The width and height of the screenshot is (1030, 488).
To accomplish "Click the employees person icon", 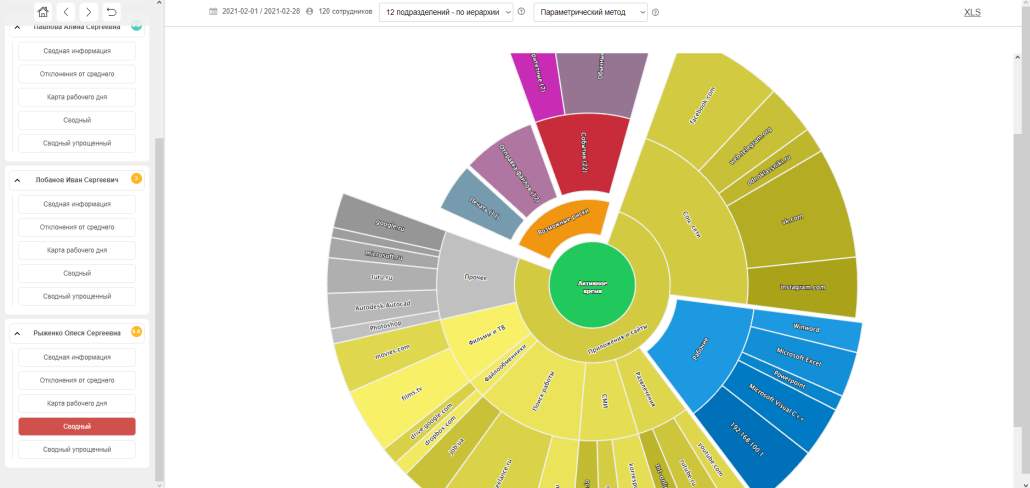I will pyautogui.click(x=309, y=12).
